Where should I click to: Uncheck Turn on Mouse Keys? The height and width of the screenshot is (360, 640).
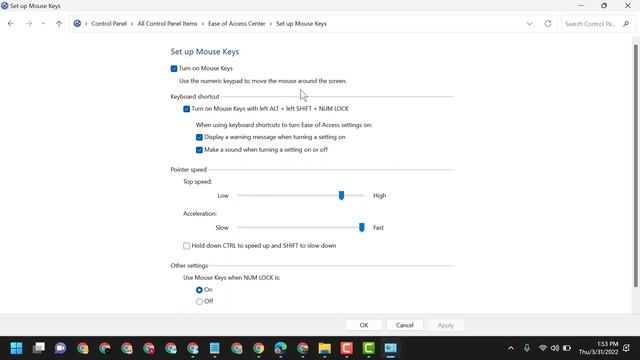point(174,69)
